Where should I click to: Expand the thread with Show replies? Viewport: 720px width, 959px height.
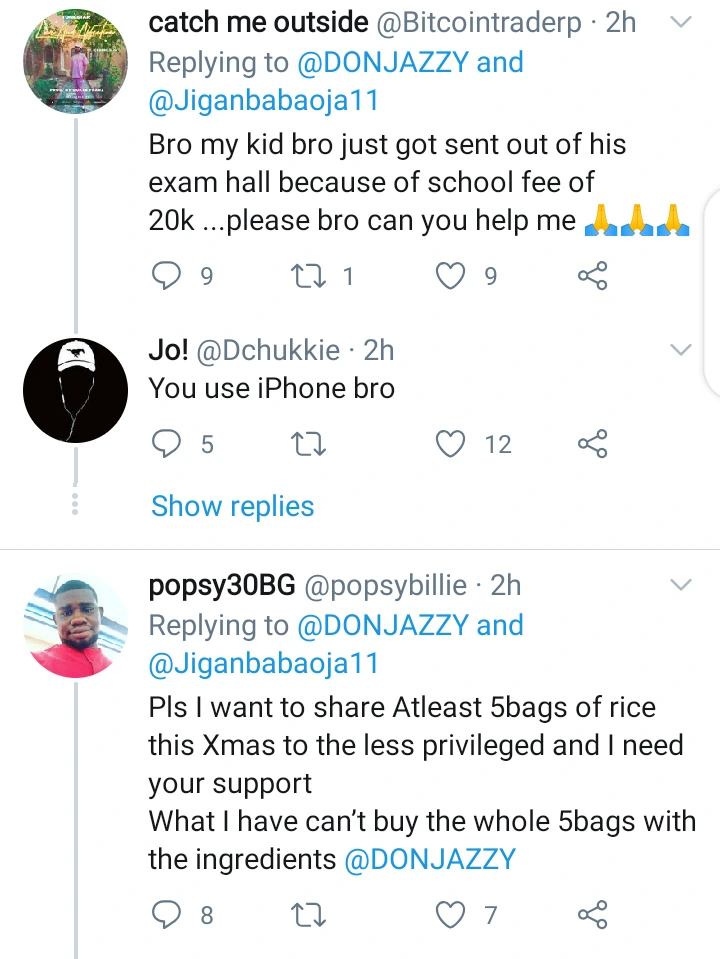232,506
